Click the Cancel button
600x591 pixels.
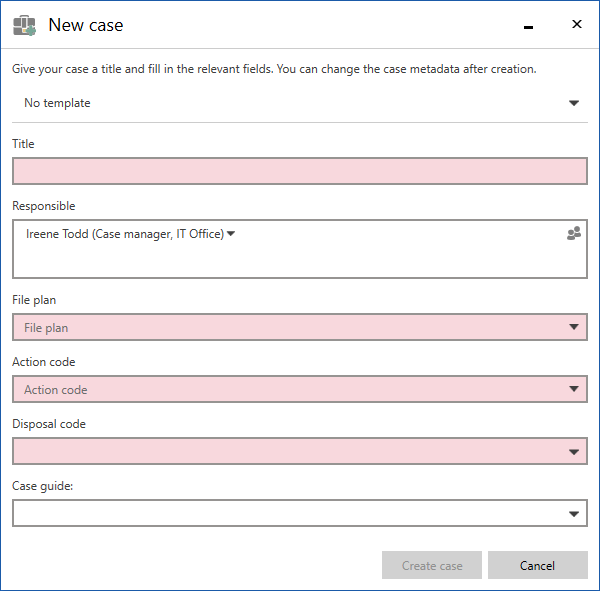[x=538, y=565]
